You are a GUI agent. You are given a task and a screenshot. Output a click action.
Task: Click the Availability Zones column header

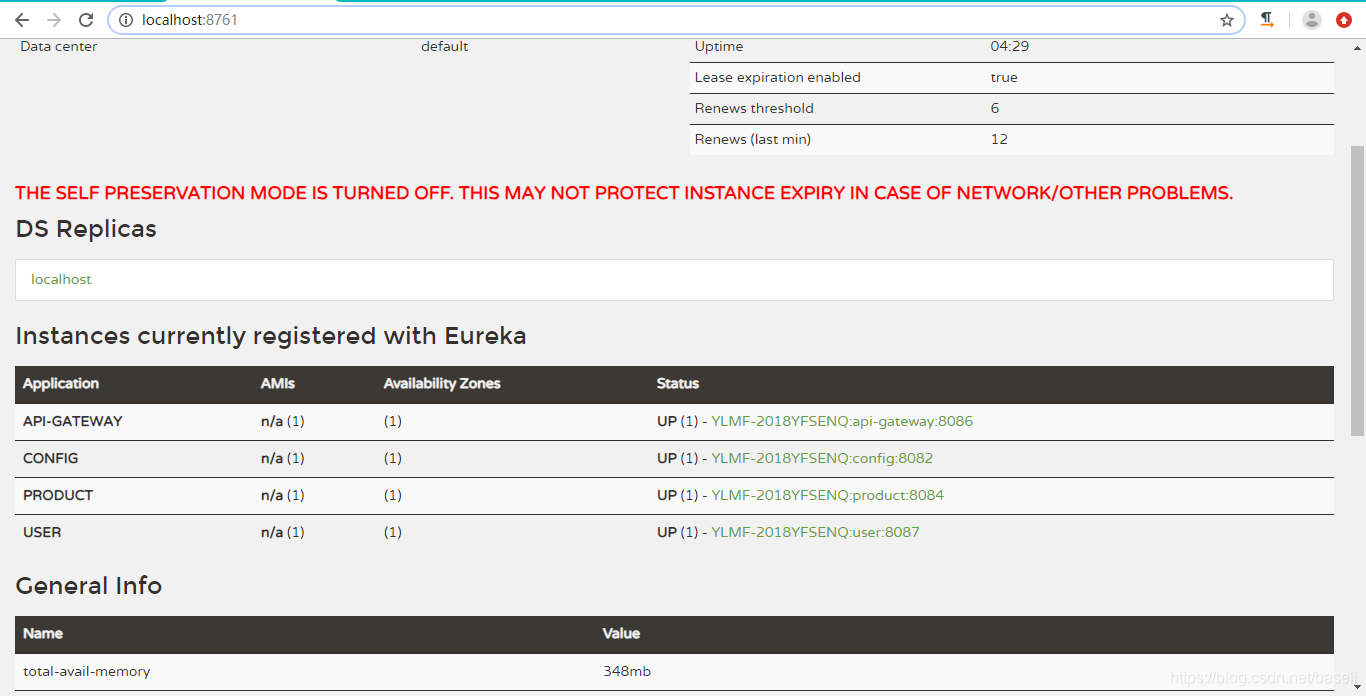pyautogui.click(x=442, y=383)
